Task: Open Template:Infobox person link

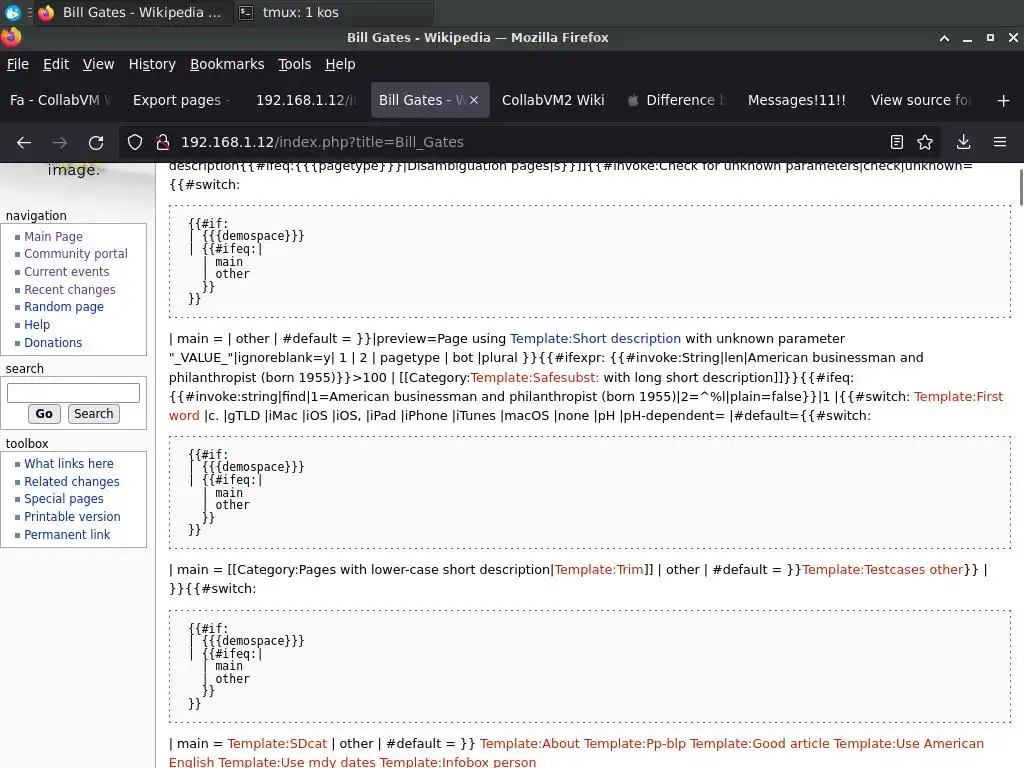Action: point(458,762)
